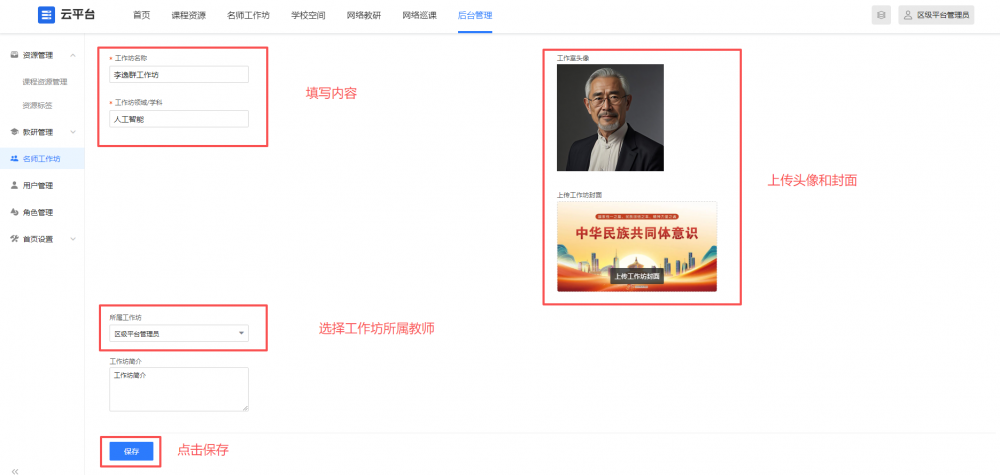Open the 网络教研 top navigation tab

[365, 15]
